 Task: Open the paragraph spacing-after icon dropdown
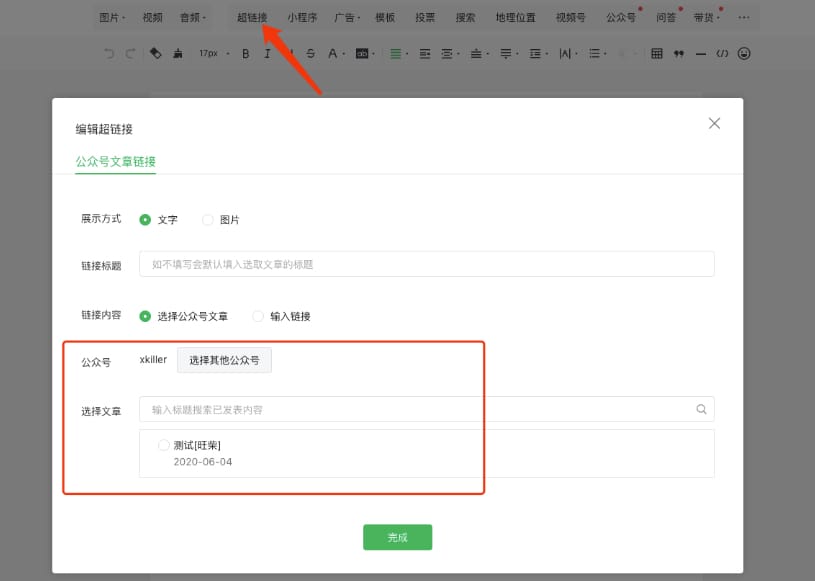point(508,53)
